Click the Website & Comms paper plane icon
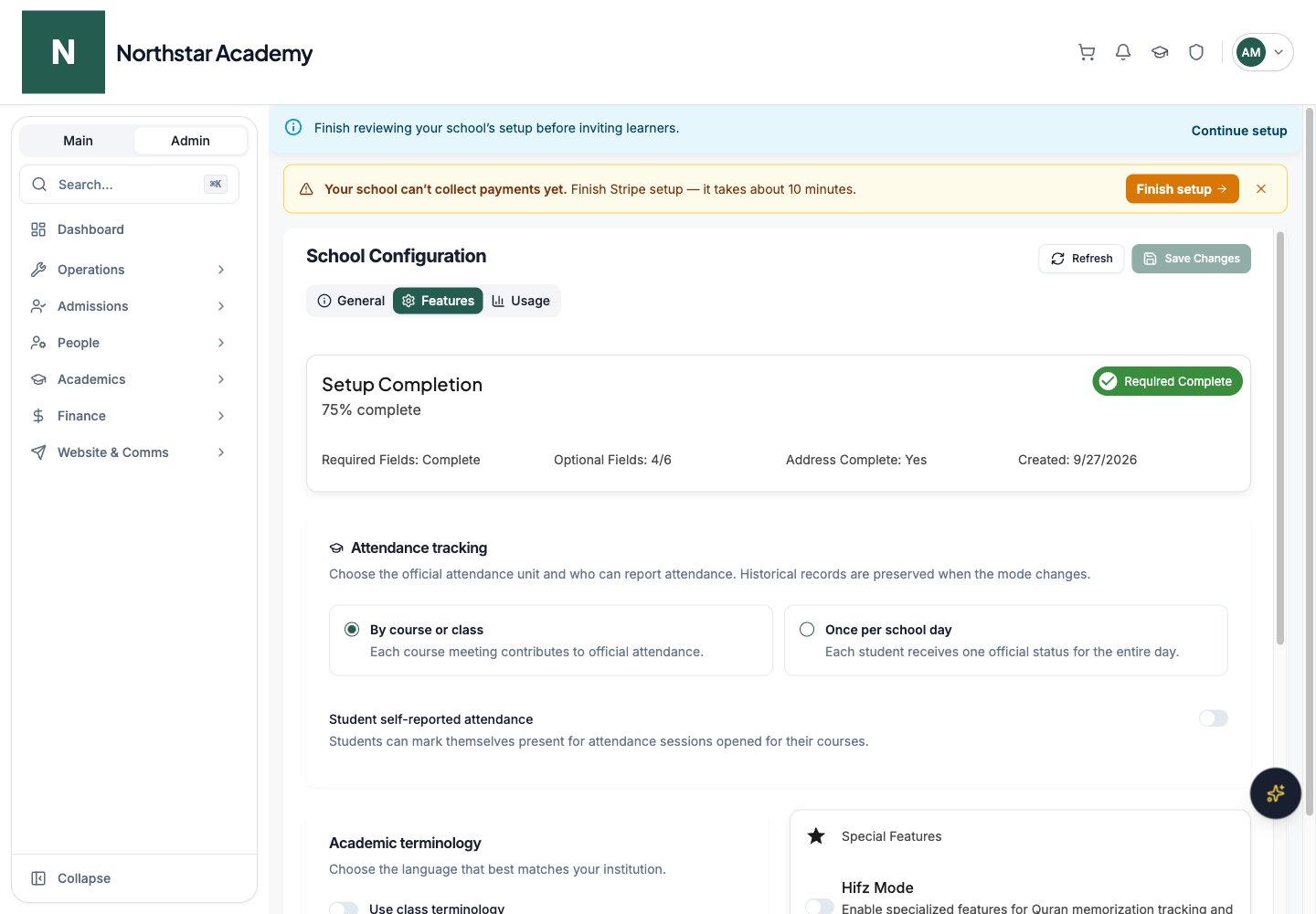The image size is (1316, 914). point(38,452)
